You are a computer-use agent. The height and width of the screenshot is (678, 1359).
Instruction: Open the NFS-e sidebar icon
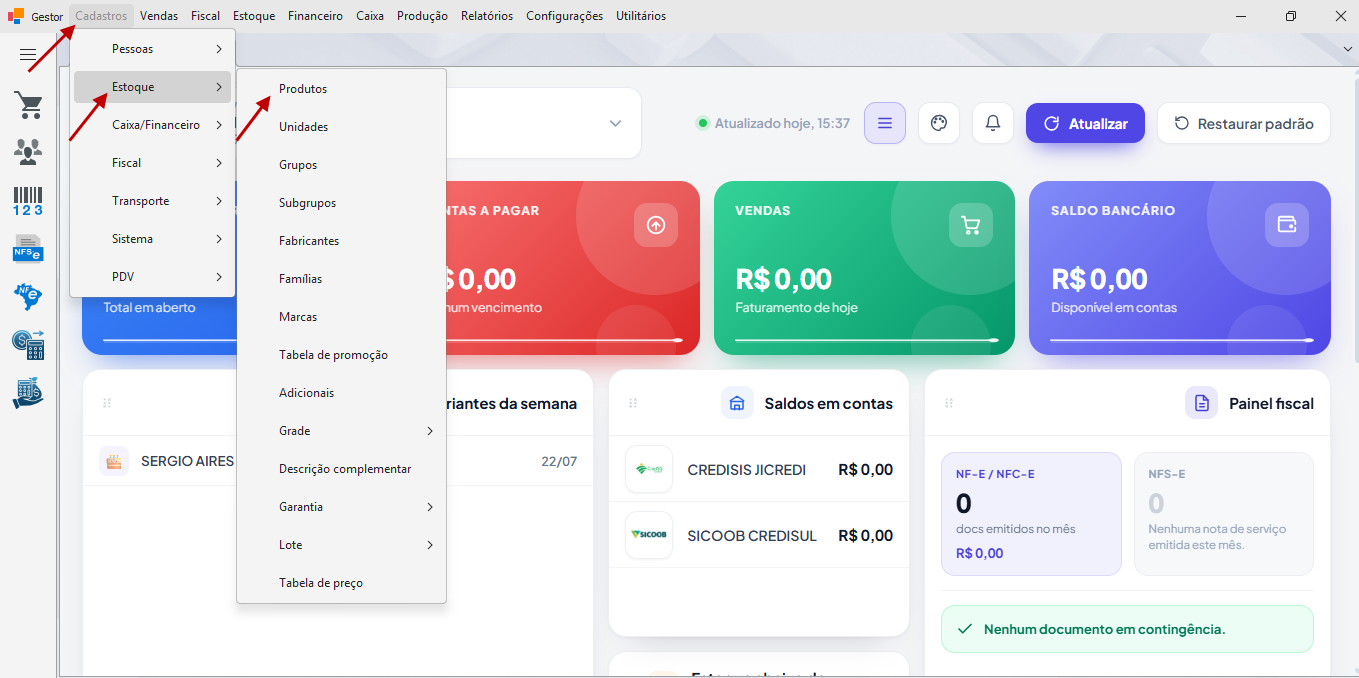28,248
